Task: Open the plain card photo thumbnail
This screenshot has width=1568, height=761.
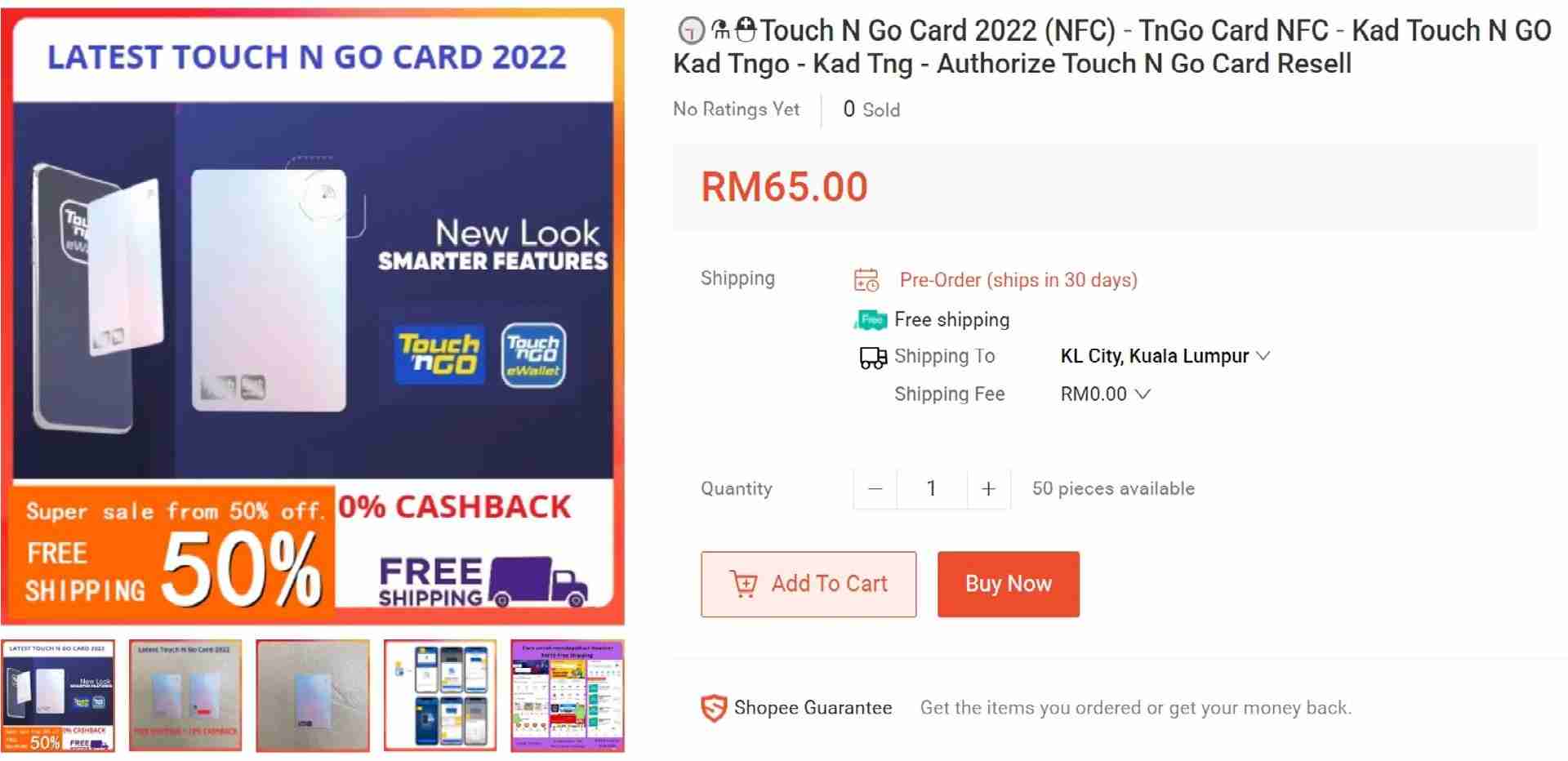Action: click(312, 695)
